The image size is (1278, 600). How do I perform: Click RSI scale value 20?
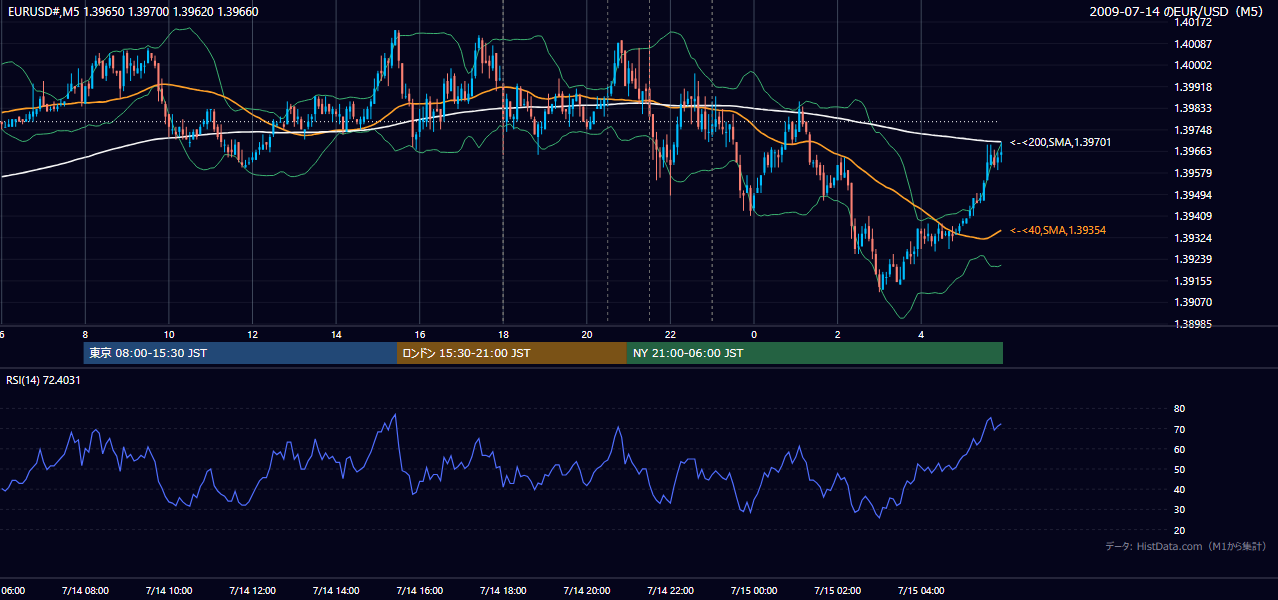click(1179, 530)
